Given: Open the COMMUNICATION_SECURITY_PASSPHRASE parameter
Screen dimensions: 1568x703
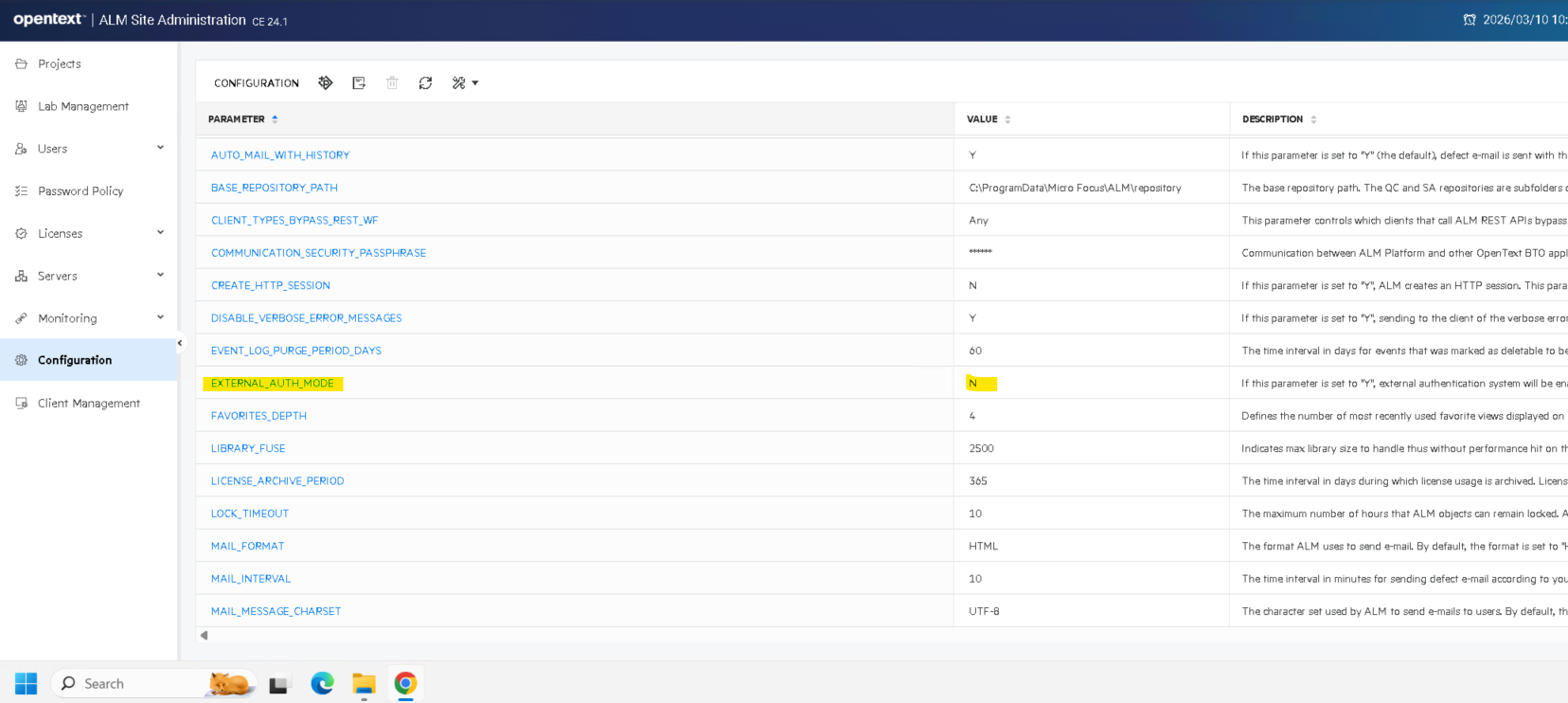Looking at the screenshot, I should [x=318, y=253].
